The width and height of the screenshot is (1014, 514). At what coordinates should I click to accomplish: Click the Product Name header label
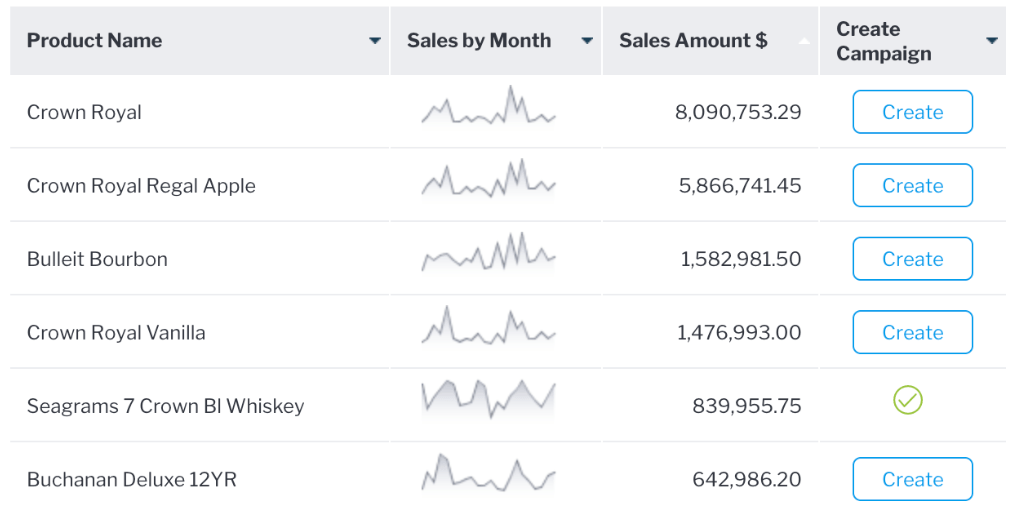point(94,41)
